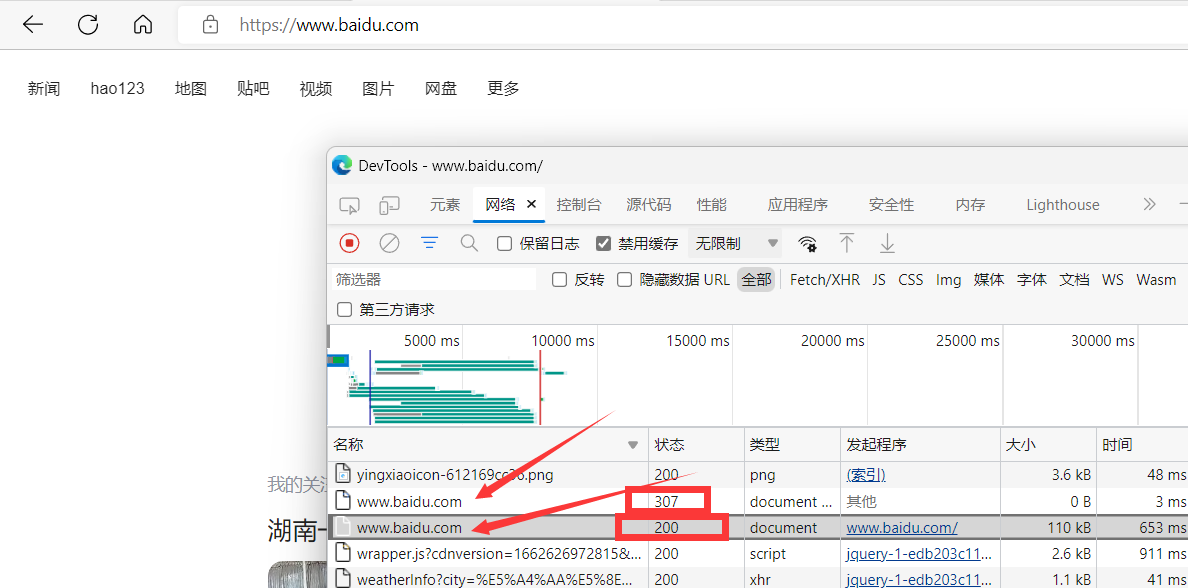
Task: Open the www.baidu.com/ initiator link
Action: [x=902, y=527]
